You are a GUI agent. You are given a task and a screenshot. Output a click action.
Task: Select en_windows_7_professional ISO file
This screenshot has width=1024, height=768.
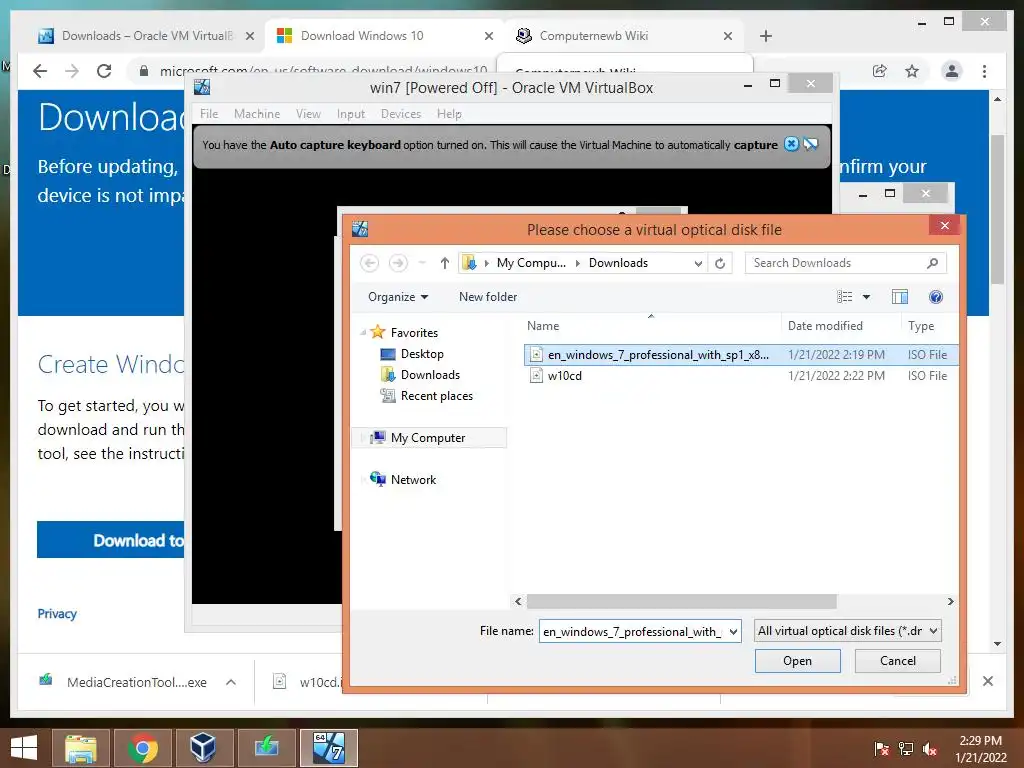click(x=741, y=355)
